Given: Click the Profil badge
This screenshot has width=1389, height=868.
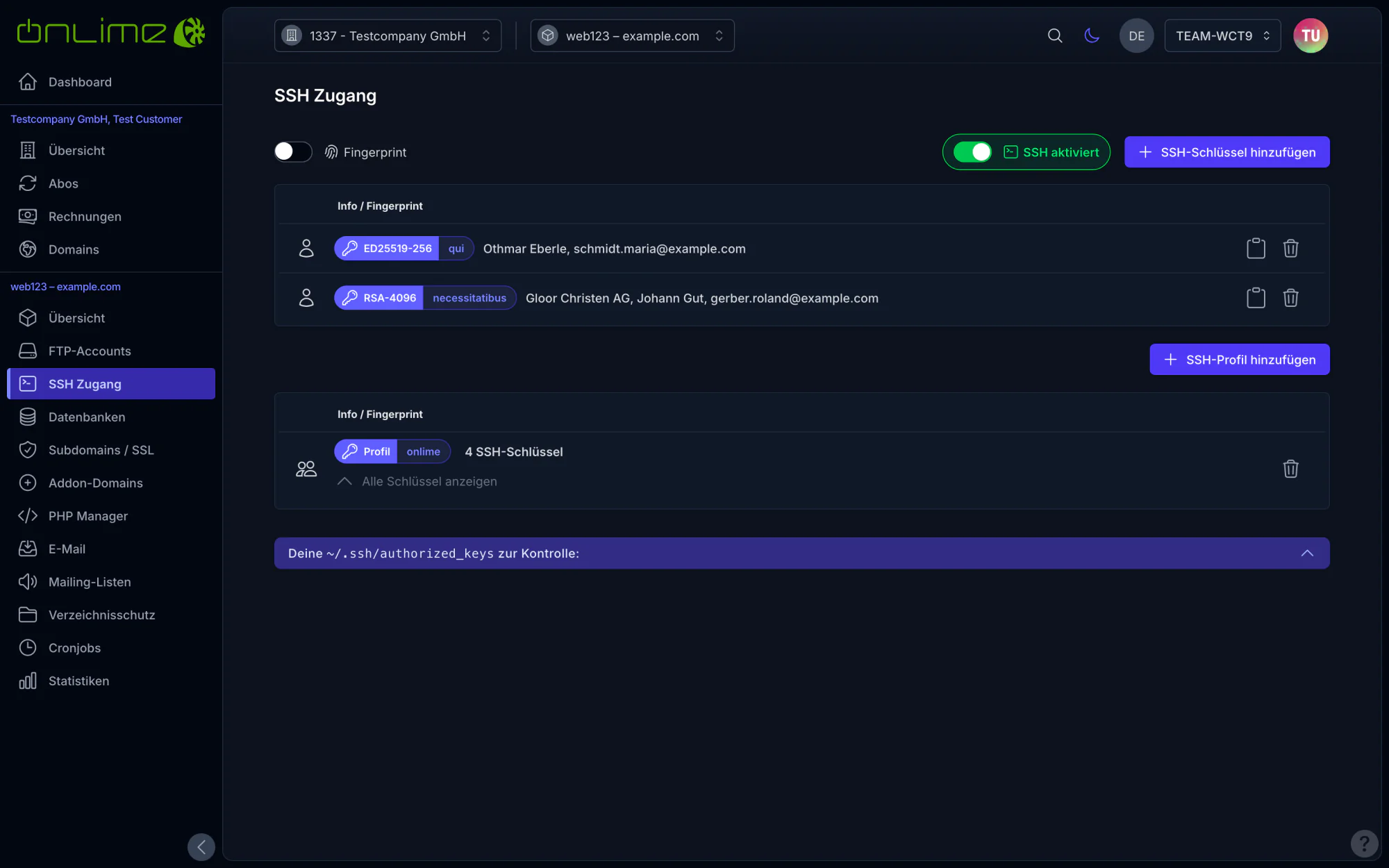Looking at the screenshot, I should (x=366, y=451).
